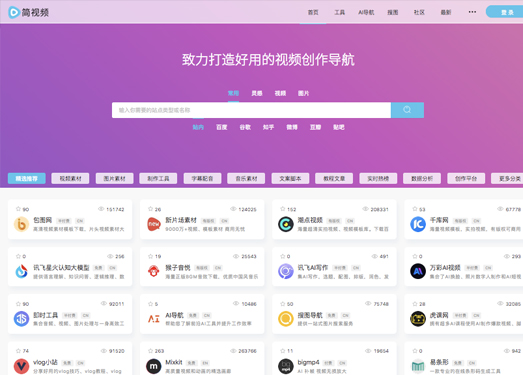Viewport: 523px width, 375px height.
Task: Favorite 新片场素材 with its star icon
Action: coord(150,209)
